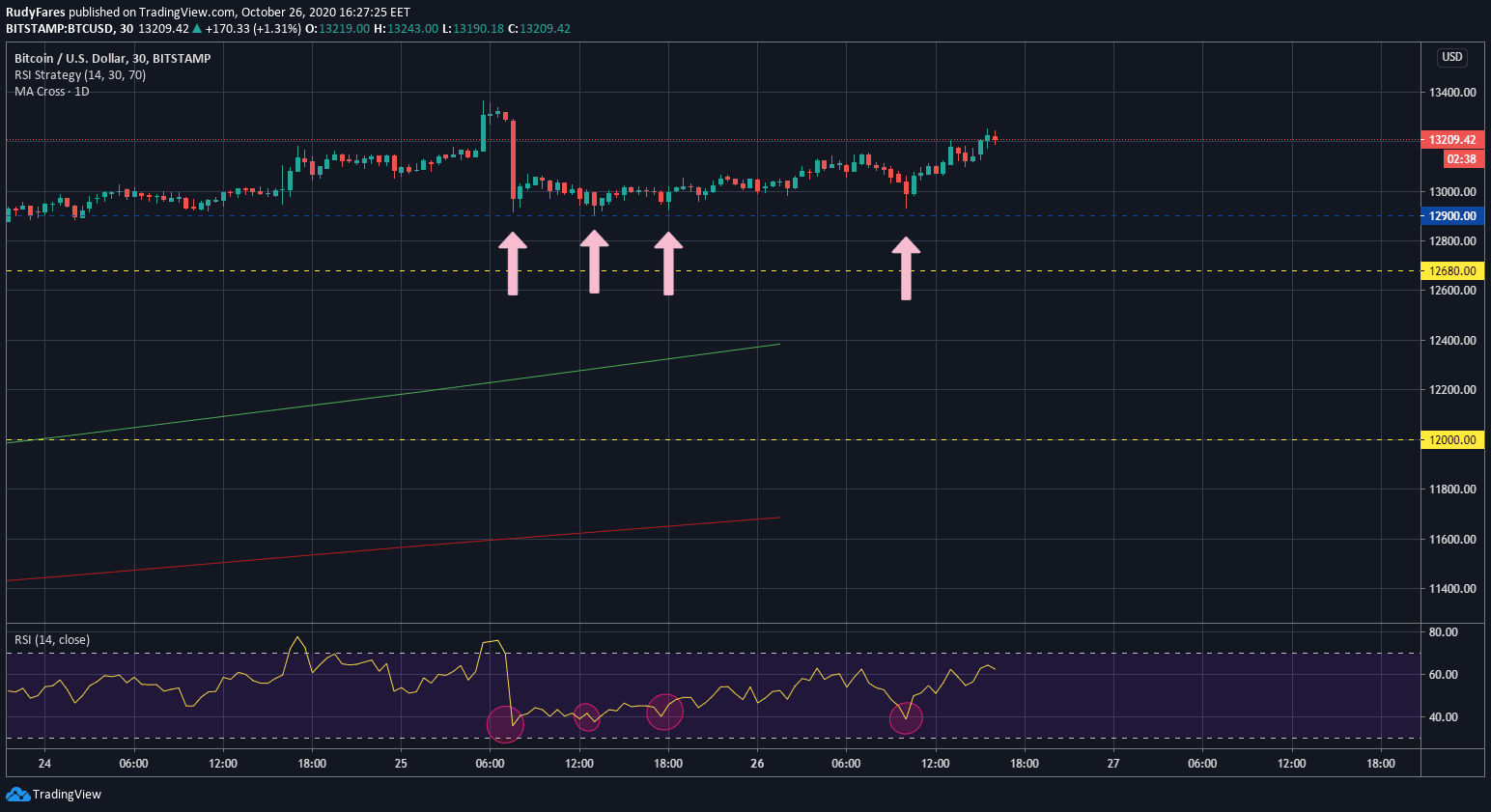Click the MA Cross 1D indicator label
Image resolution: width=1491 pixels, height=812 pixels.
tap(52, 92)
